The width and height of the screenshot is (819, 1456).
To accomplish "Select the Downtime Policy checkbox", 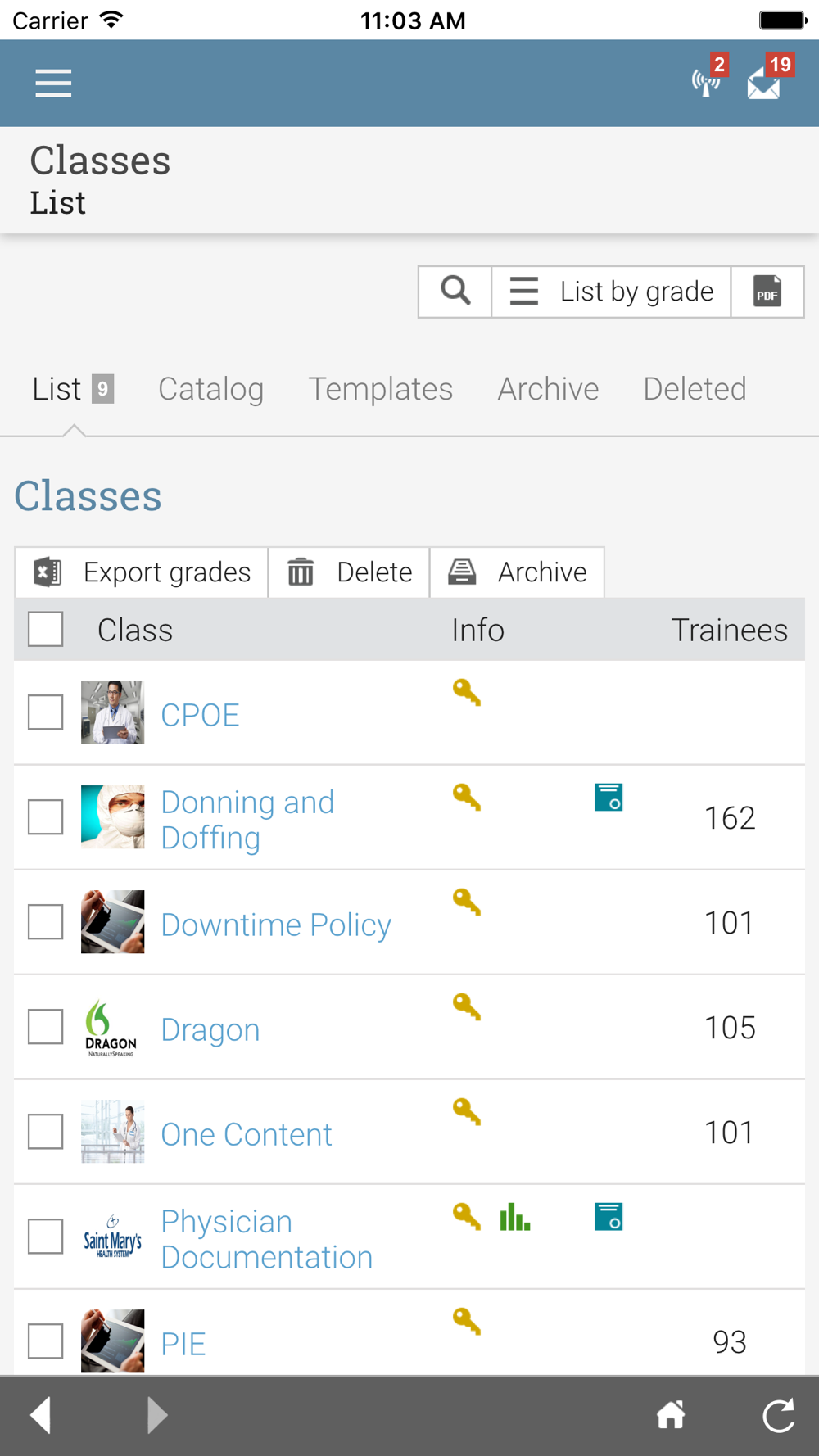I will [46, 921].
